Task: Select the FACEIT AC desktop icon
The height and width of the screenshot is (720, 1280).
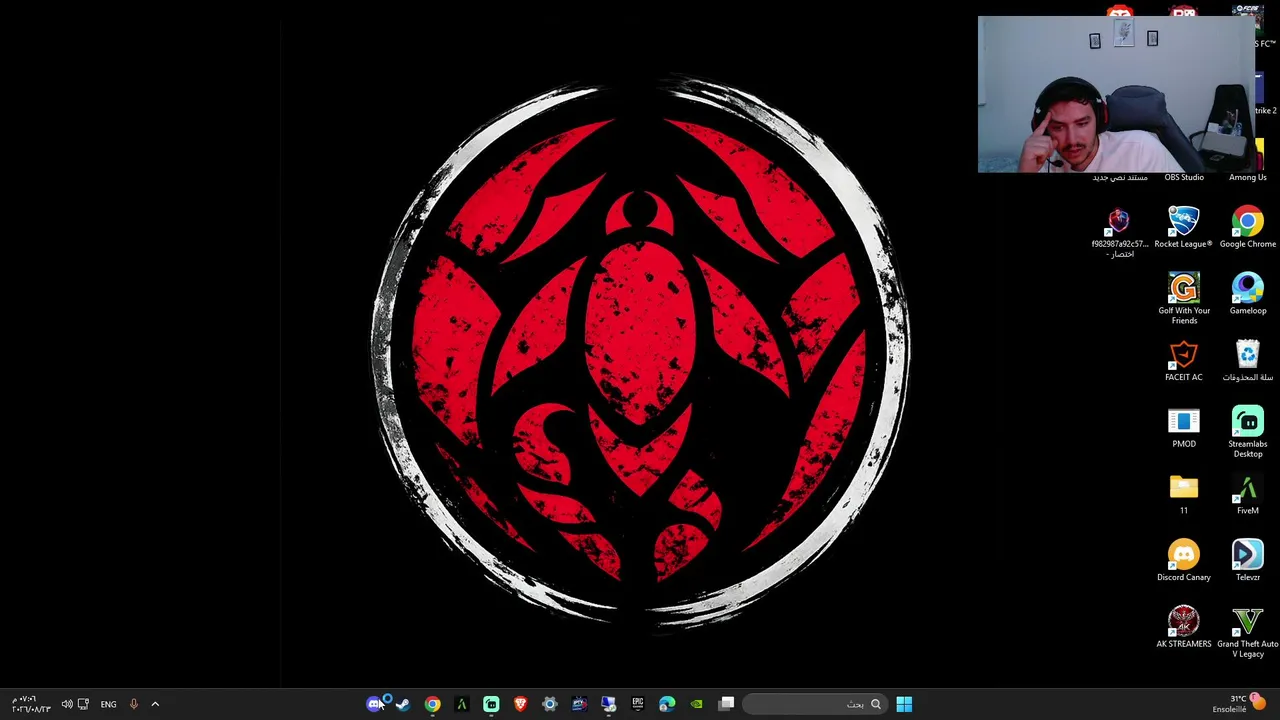Action: (x=1184, y=361)
